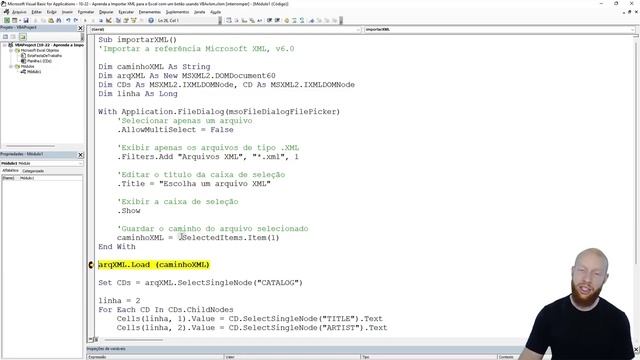Image resolution: width=640 pixels, height=360 pixels.
Task: Open the insert object dropdown arrow beside UserForm
Action: pos(20,20)
